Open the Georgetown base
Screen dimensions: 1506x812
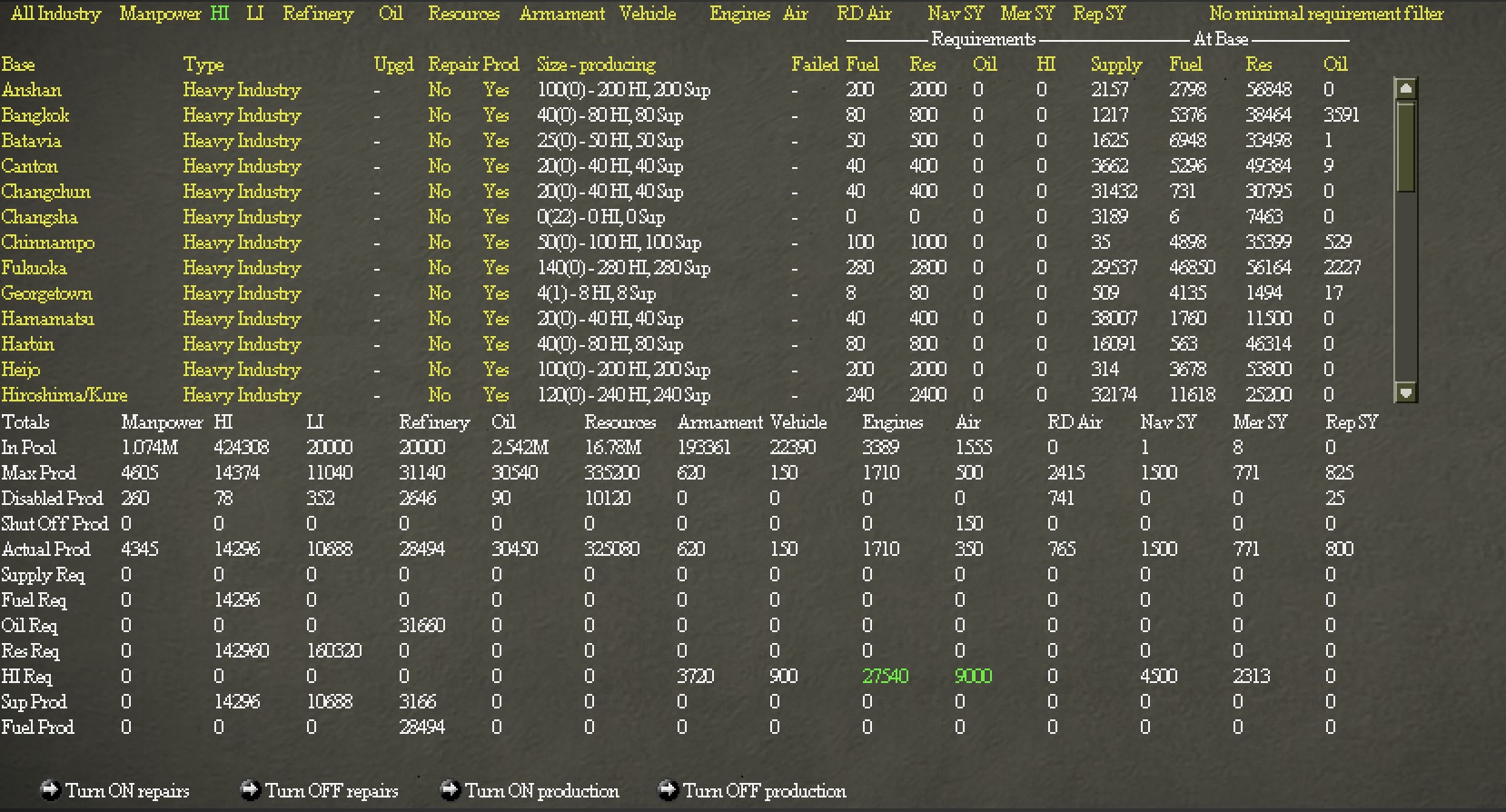tap(46, 293)
